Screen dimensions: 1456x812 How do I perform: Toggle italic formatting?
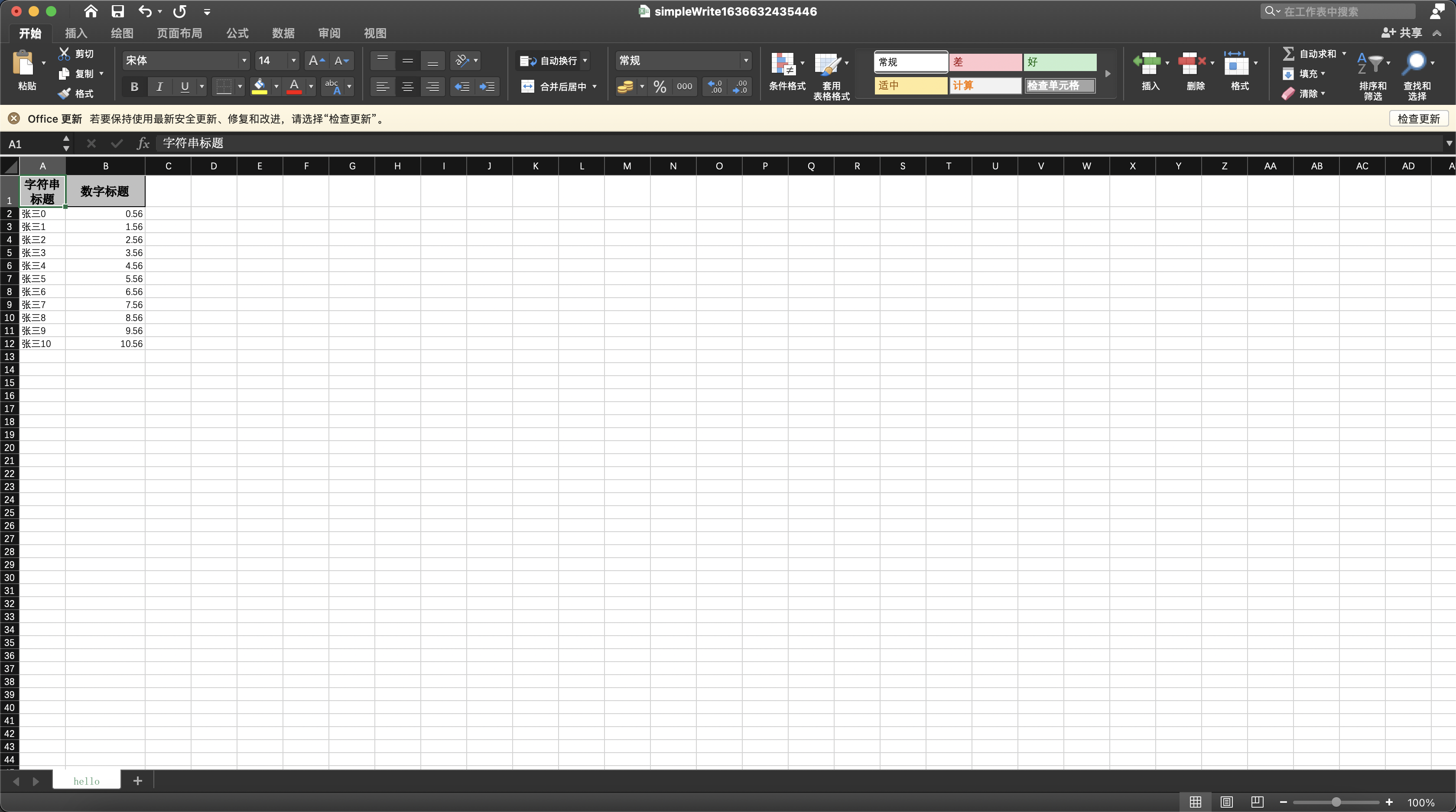coord(159,87)
